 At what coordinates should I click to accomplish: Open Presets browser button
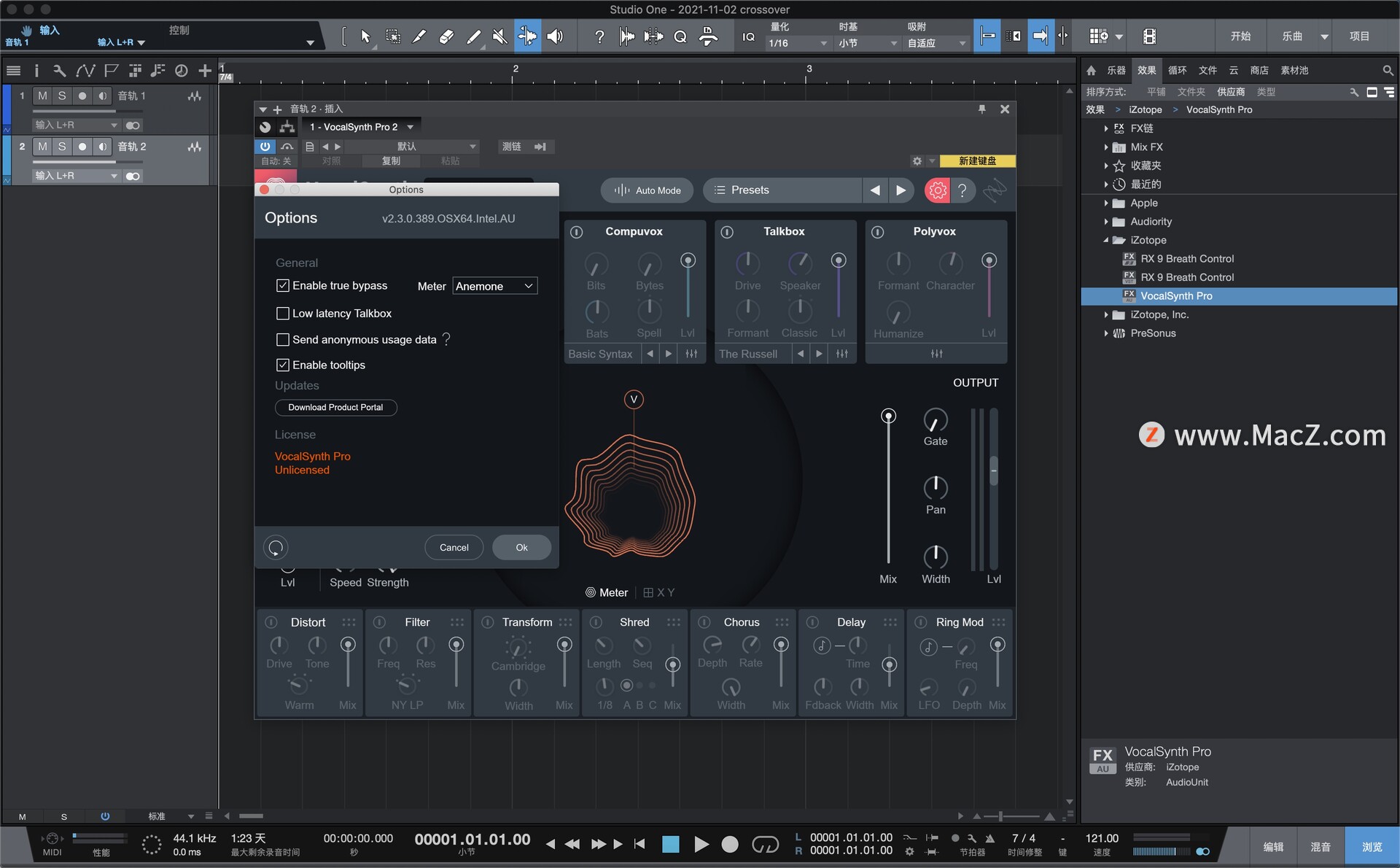(x=782, y=190)
